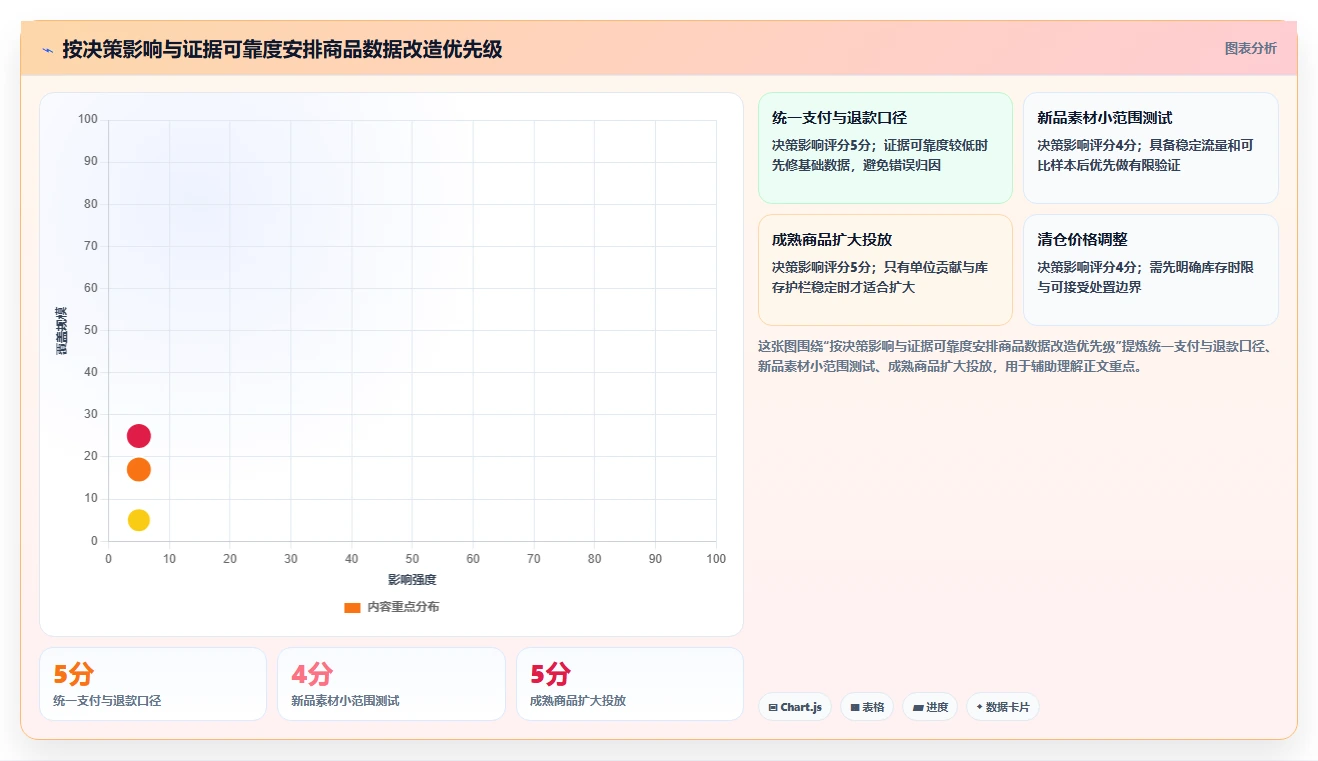This screenshot has width=1318, height=761.
Task: Select the 进度 tag chip
Action: click(x=930, y=707)
